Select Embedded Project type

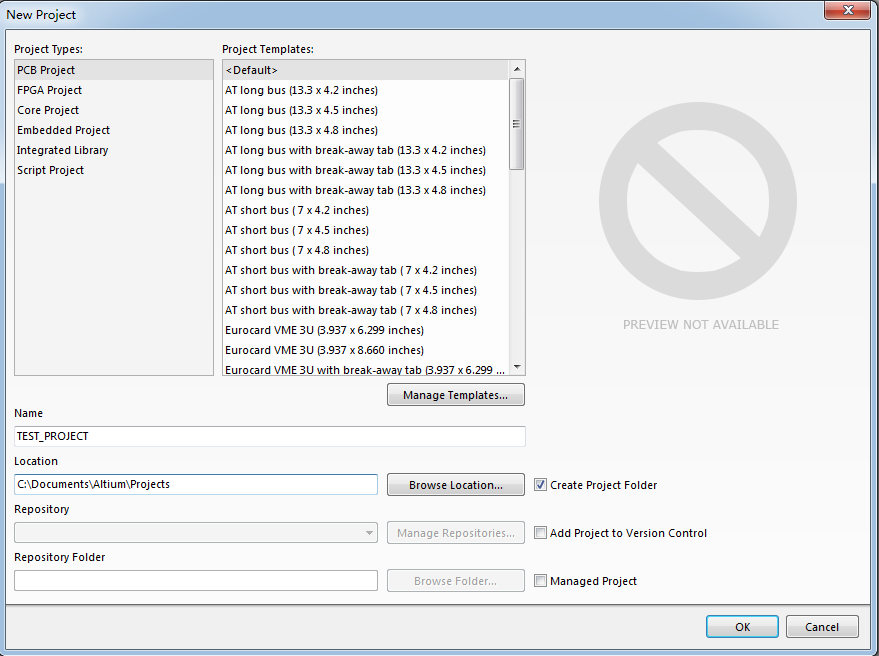click(63, 130)
